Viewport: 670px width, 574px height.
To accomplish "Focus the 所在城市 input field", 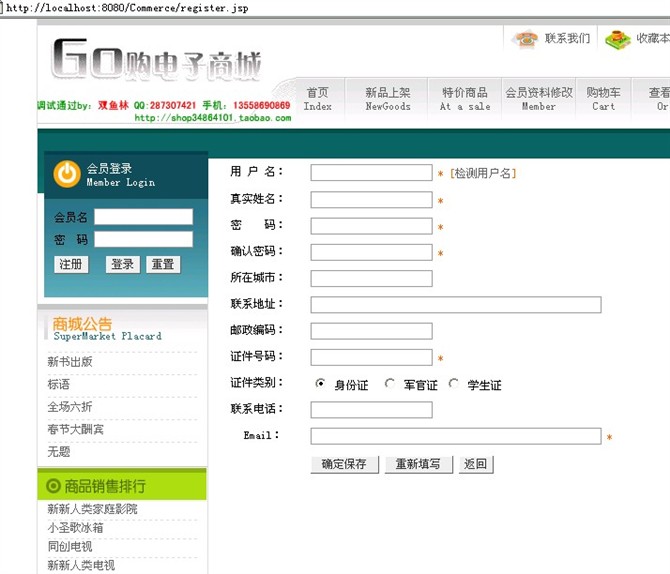I will (x=371, y=279).
